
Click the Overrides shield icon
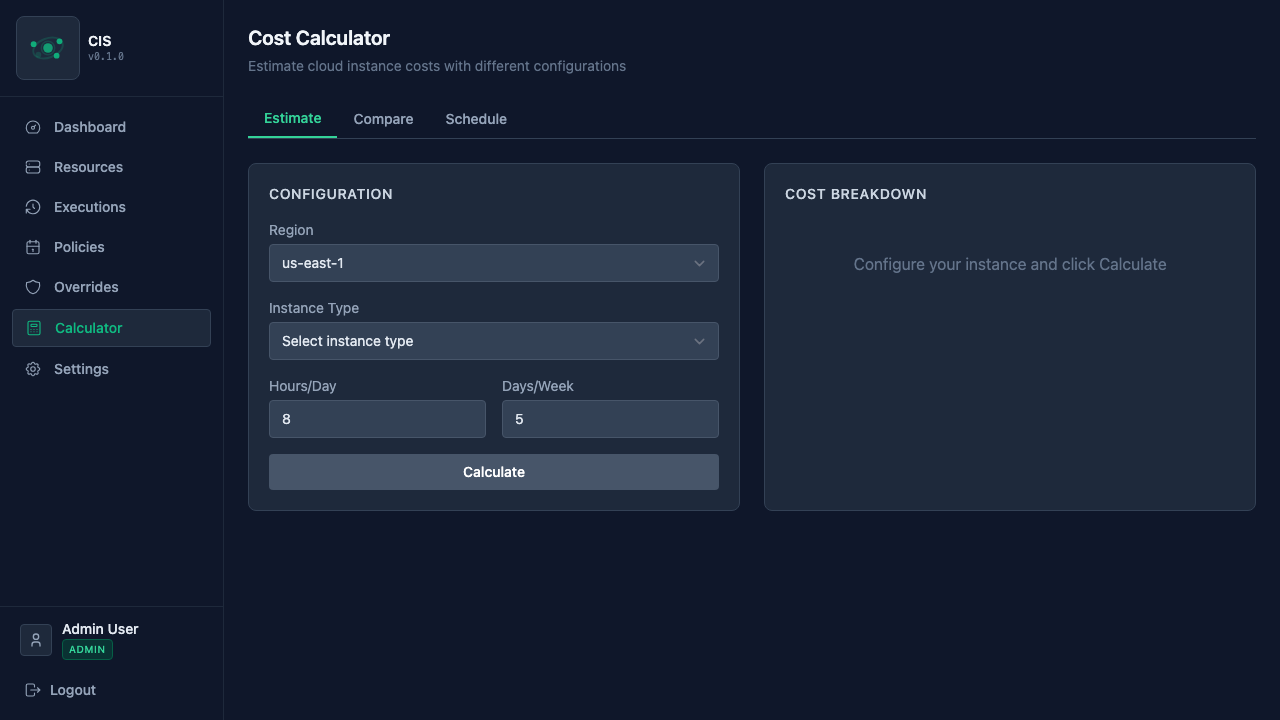pyautogui.click(x=33, y=287)
